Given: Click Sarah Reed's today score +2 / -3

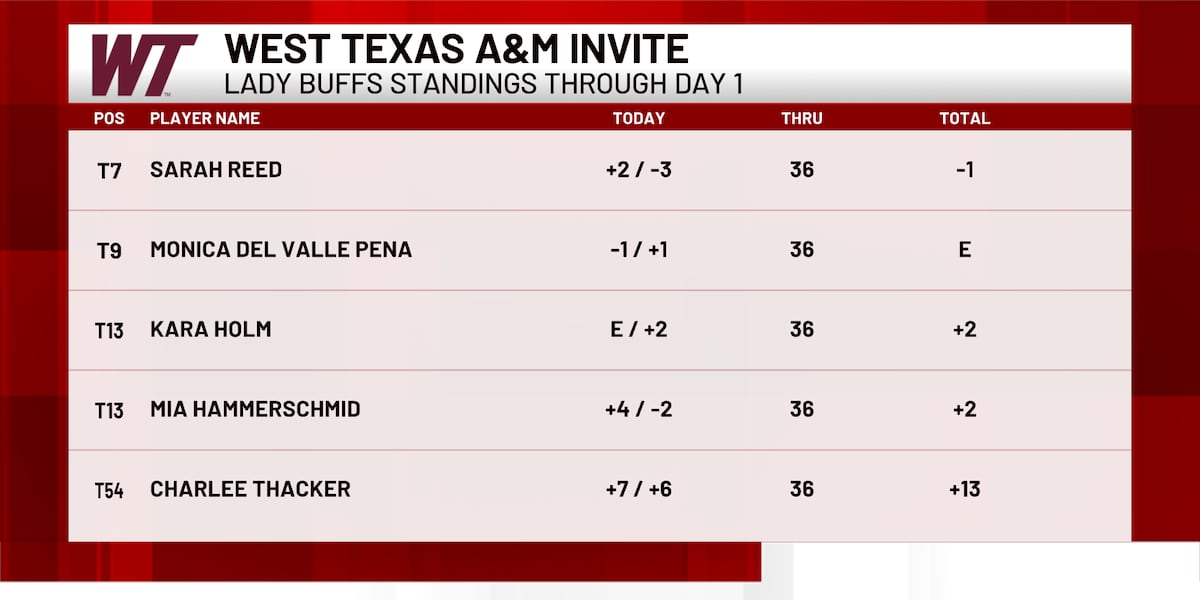Looking at the screenshot, I should coord(638,170).
